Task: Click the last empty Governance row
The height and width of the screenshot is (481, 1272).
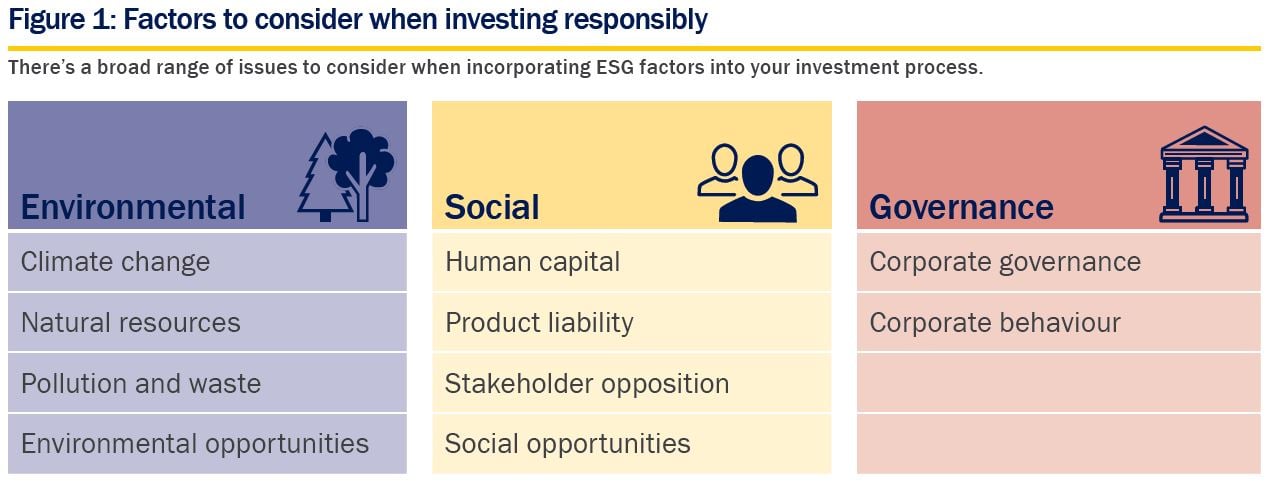Action: point(1059,444)
